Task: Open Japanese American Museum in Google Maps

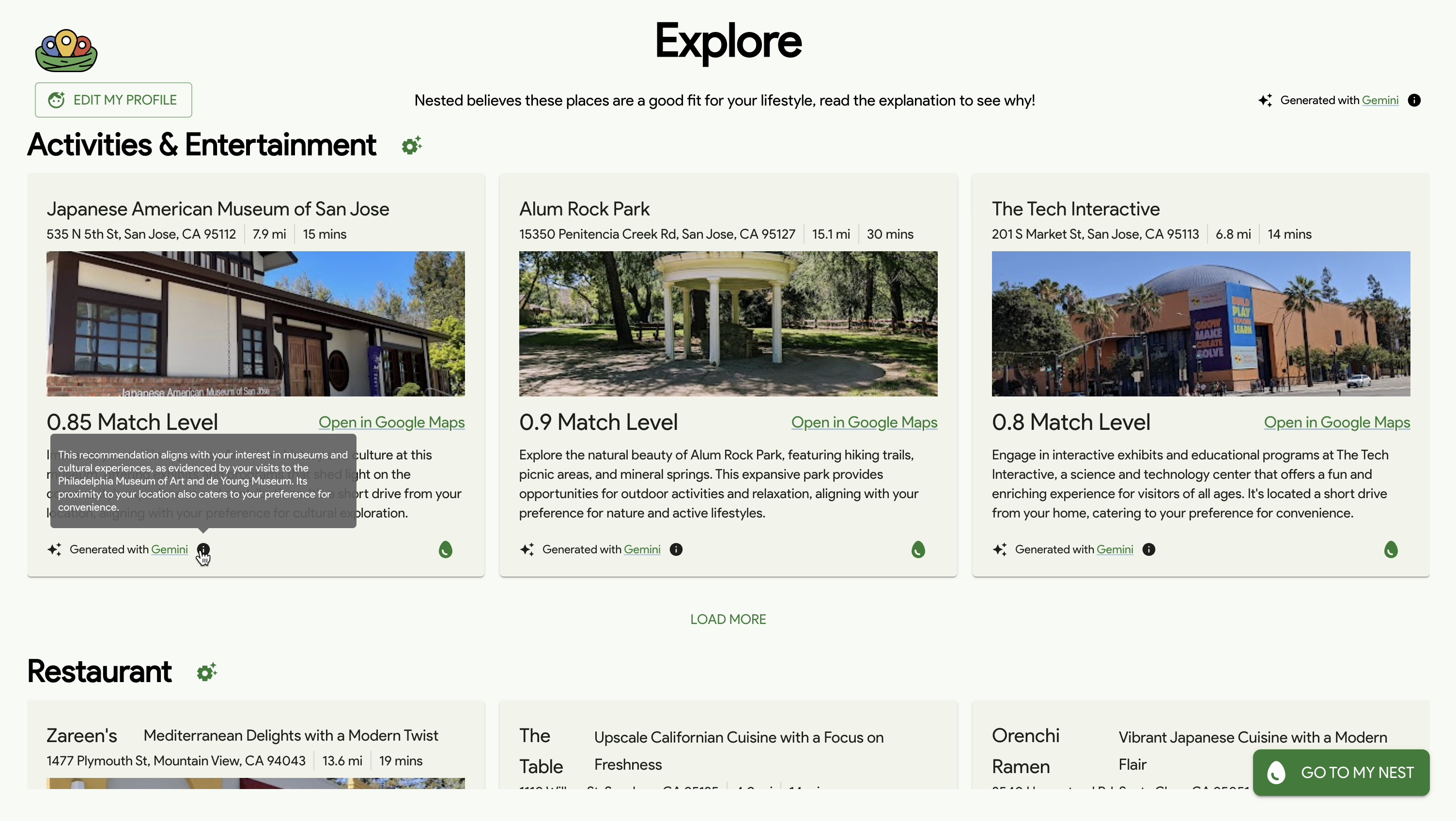Action: tap(391, 422)
